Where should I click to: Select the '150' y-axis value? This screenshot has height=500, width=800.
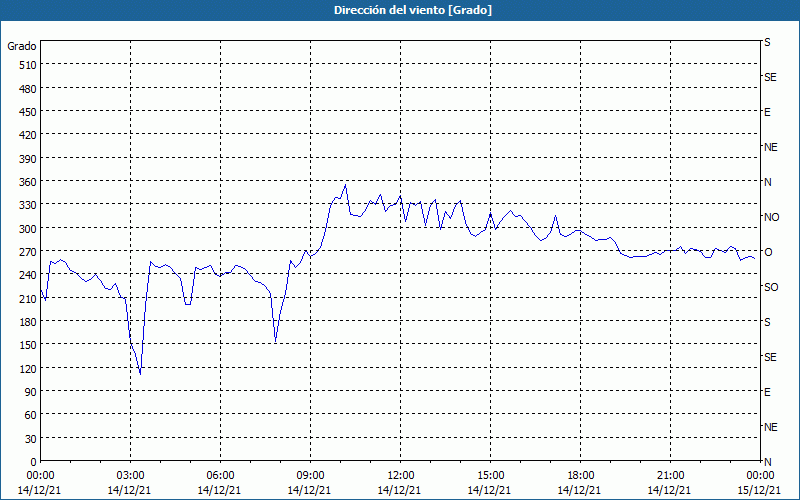[x=28, y=345]
